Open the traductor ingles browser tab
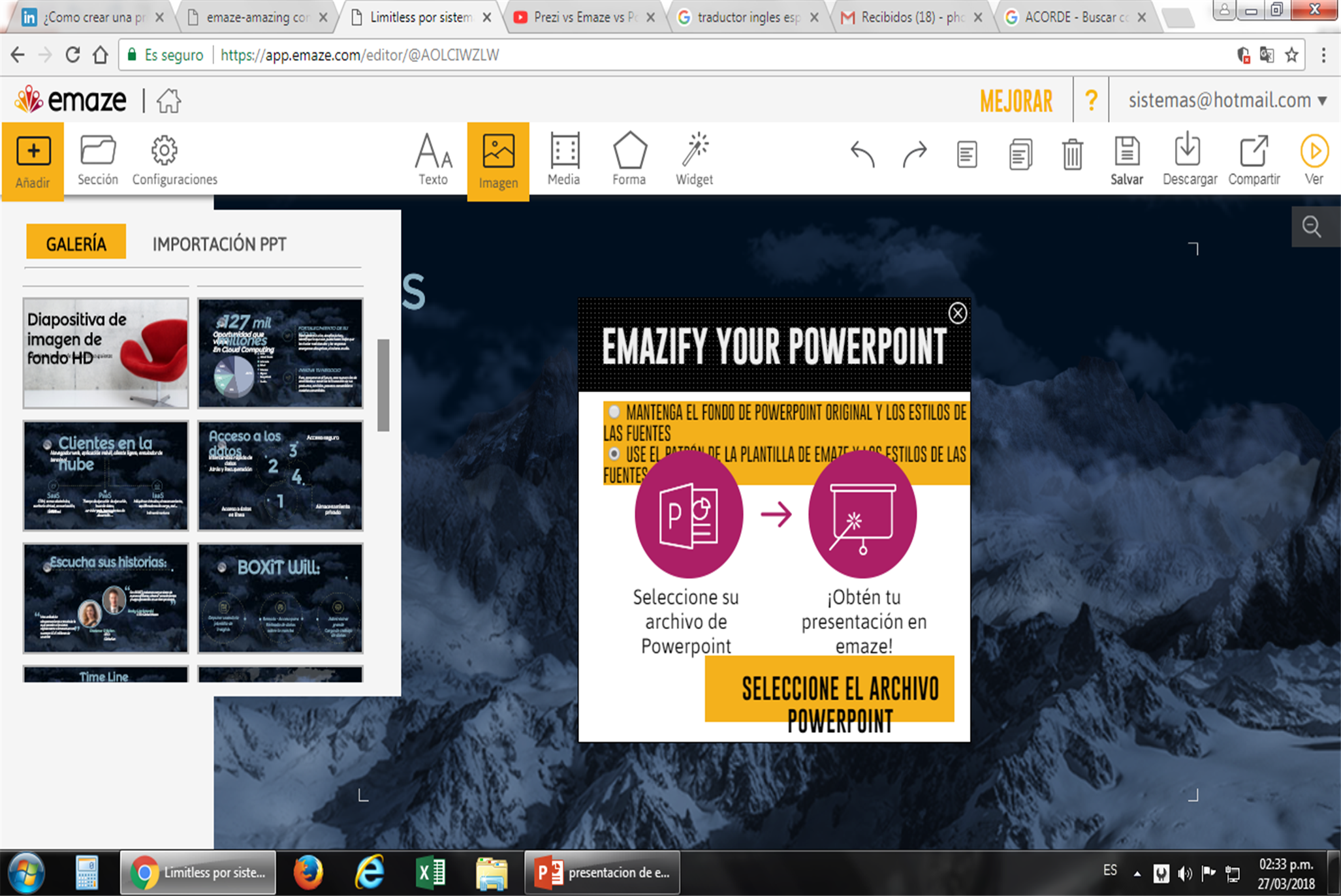1341x896 pixels. coord(748,18)
